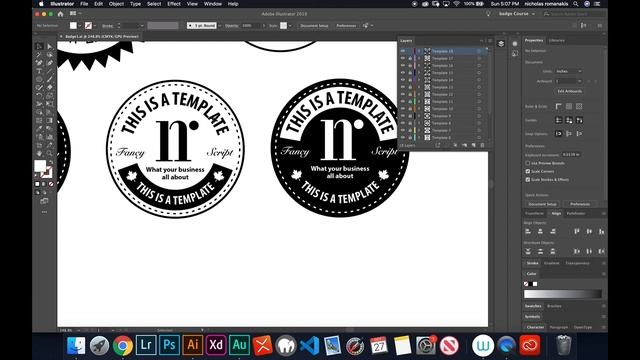Click Preferences in Quick Actions
Screen dimensions: 640x360
point(580,204)
